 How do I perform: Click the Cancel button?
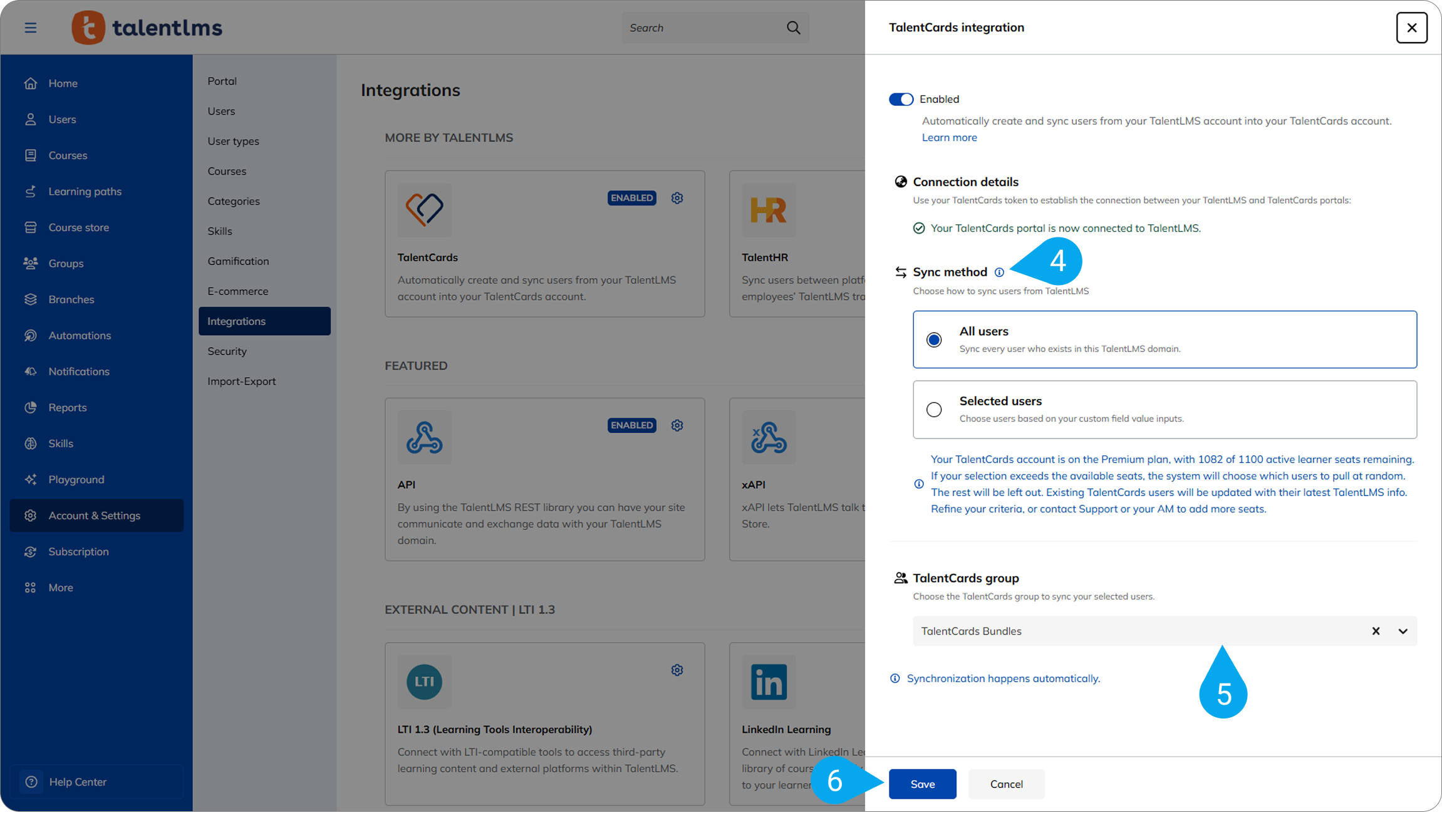tap(1006, 784)
